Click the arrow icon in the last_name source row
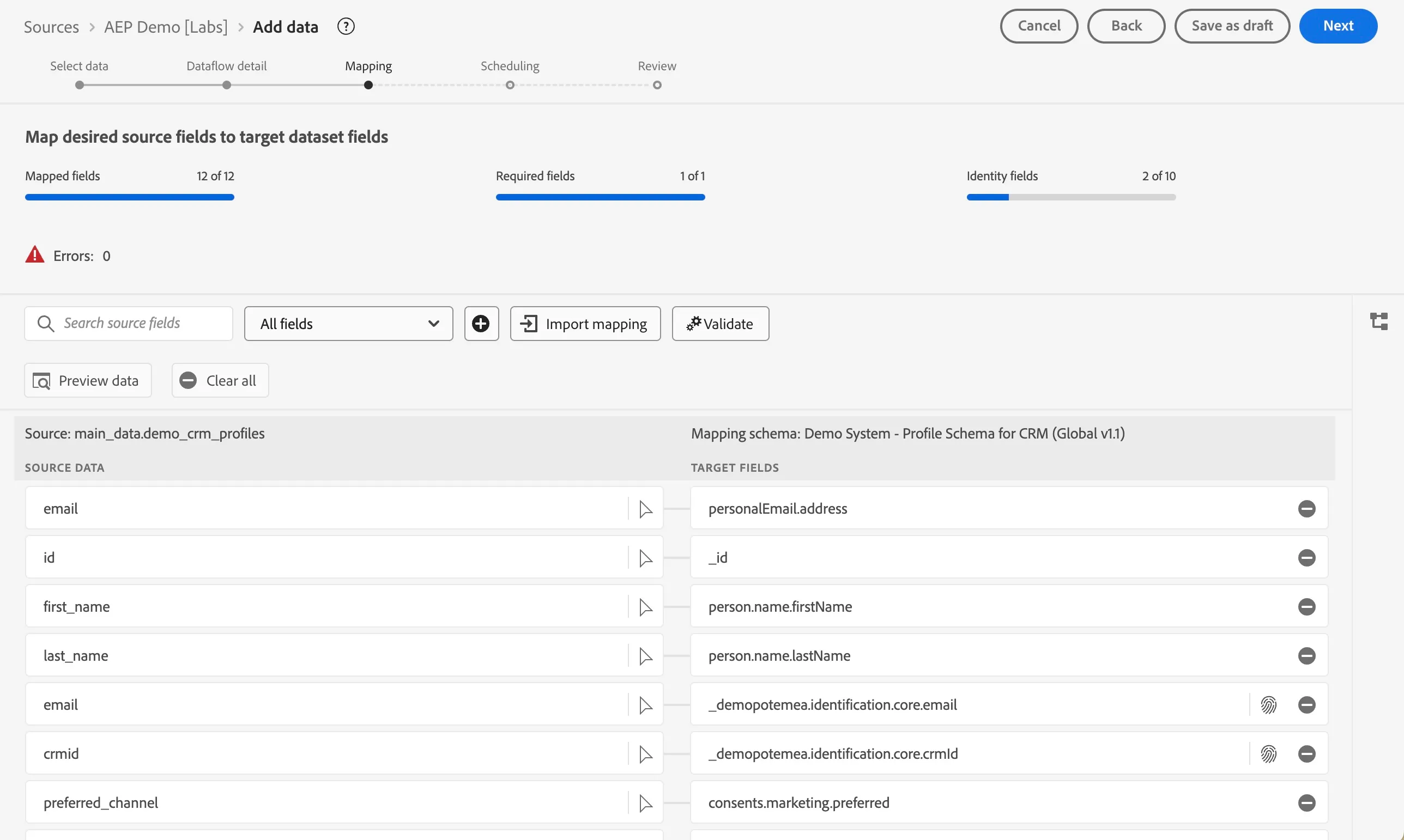The image size is (1404, 840). tap(645, 656)
